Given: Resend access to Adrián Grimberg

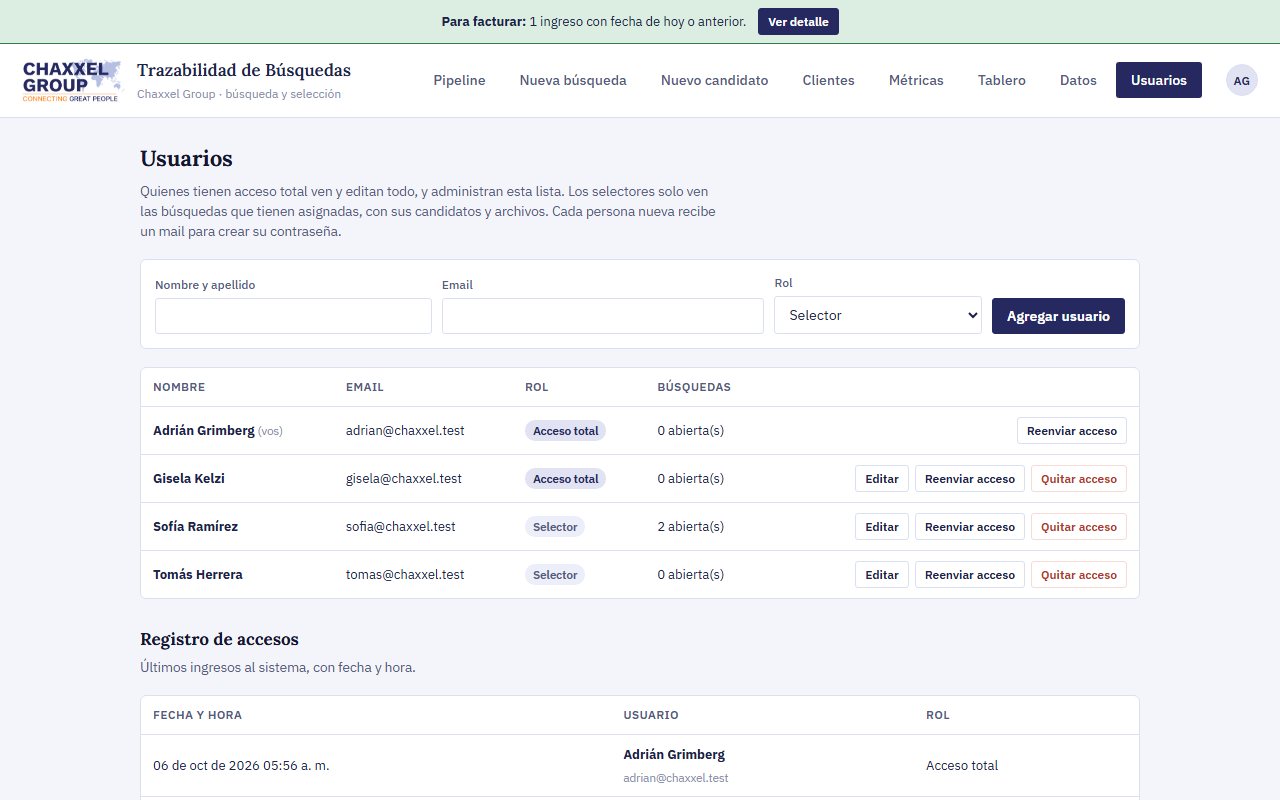Looking at the screenshot, I should tap(1072, 431).
